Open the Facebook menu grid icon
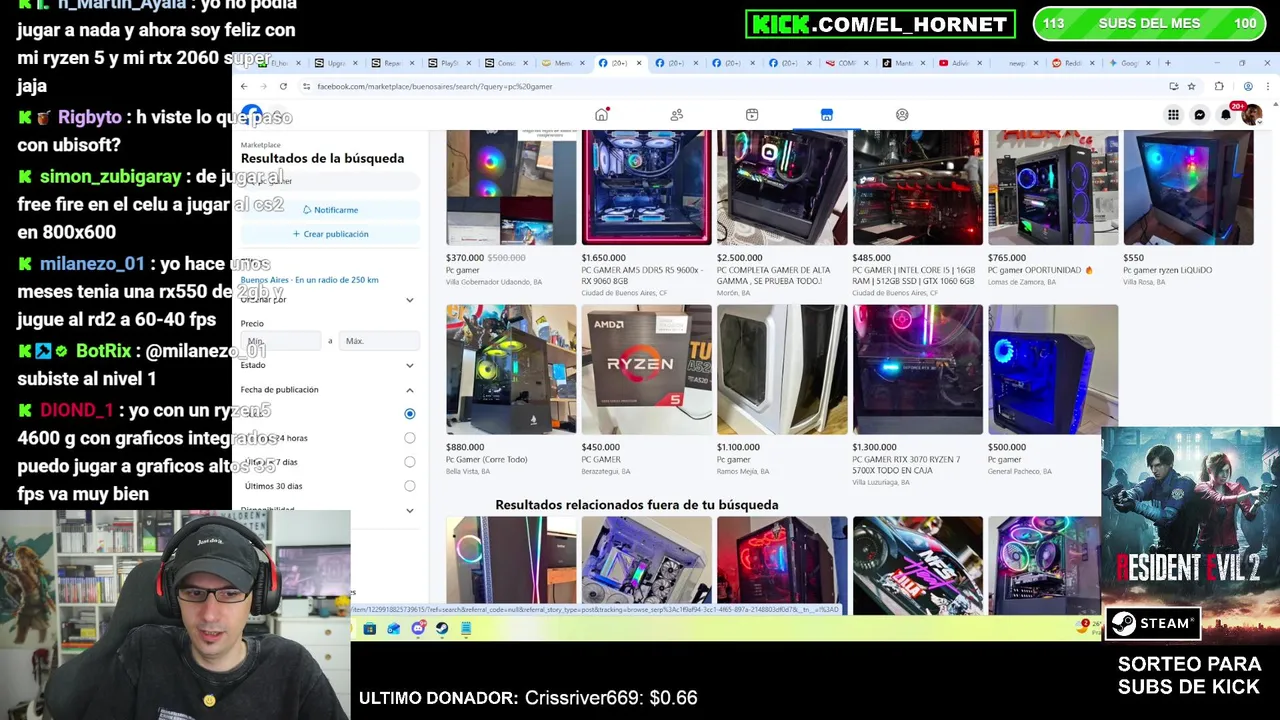 click(x=1173, y=115)
